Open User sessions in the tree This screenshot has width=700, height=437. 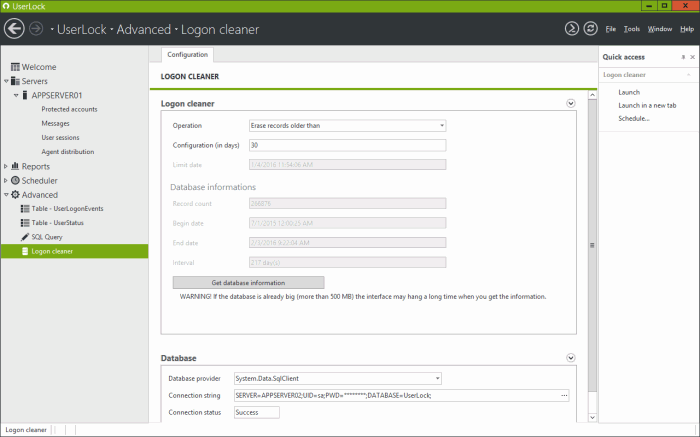pyautogui.click(x=60, y=138)
